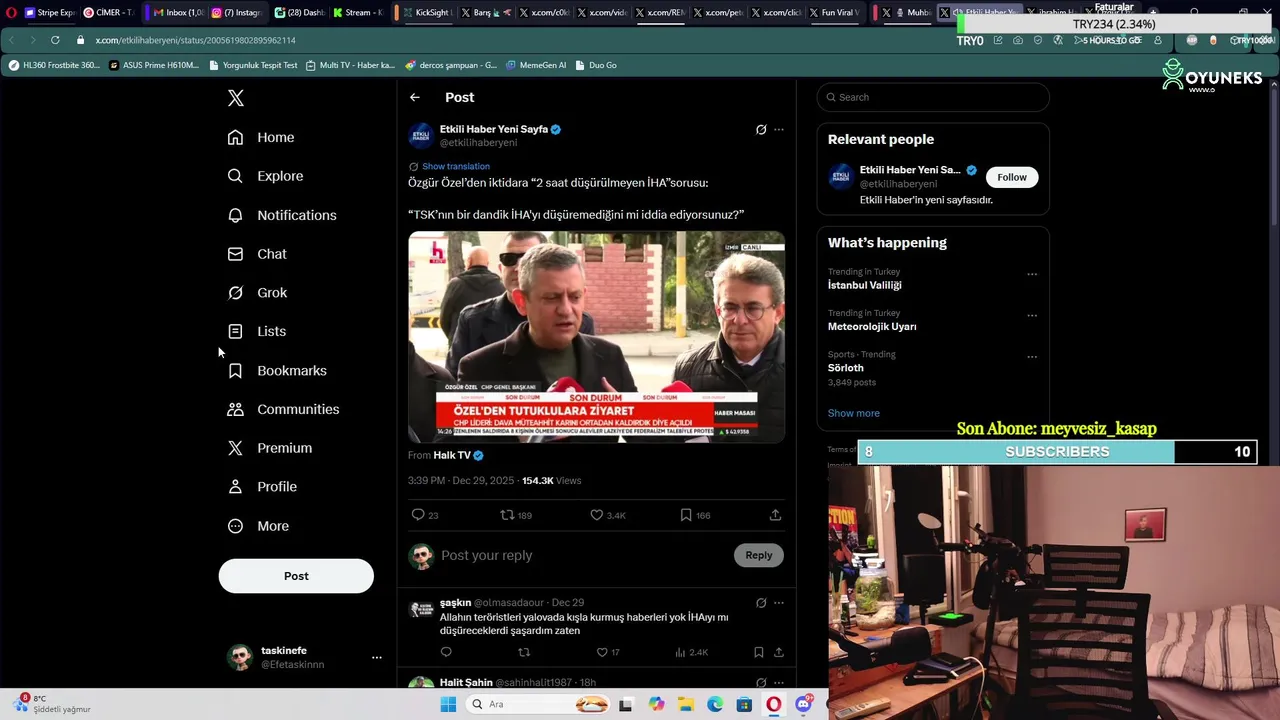This screenshot has width=1280, height=720.
Task: Switch to the KickSight tab
Action: click(x=428, y=12)
